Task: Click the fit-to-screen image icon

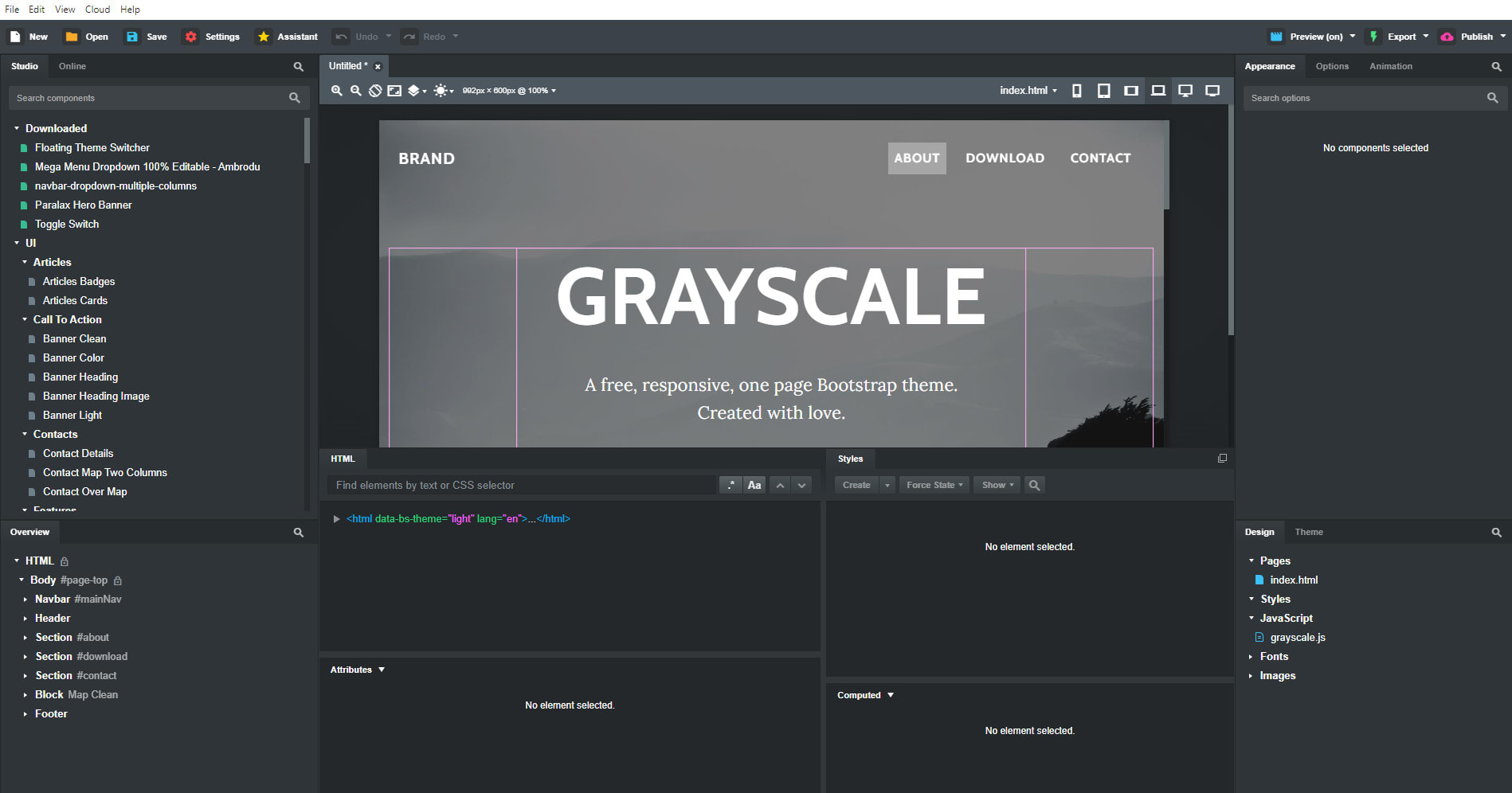Action: 394,91
